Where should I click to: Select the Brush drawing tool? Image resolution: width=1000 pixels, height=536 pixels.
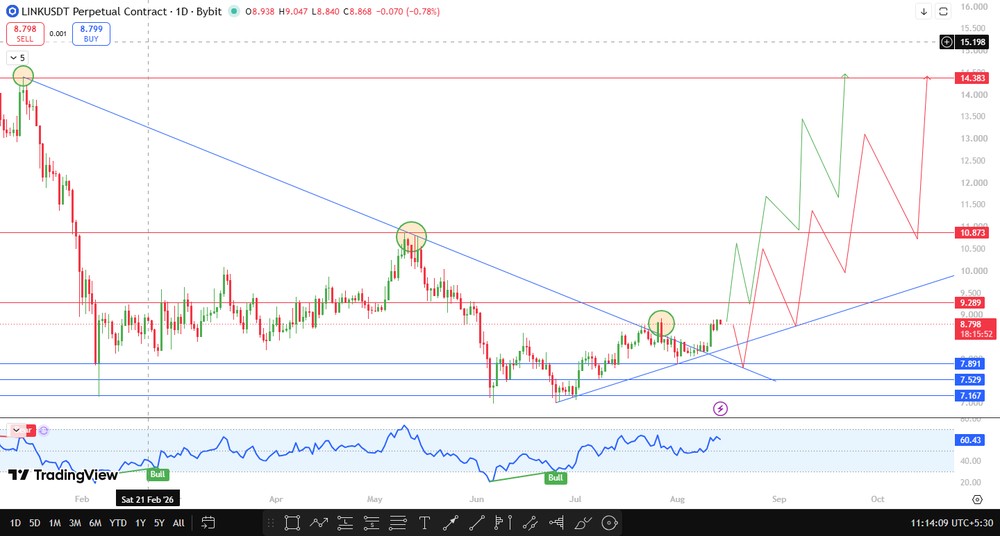click(584, 523)
